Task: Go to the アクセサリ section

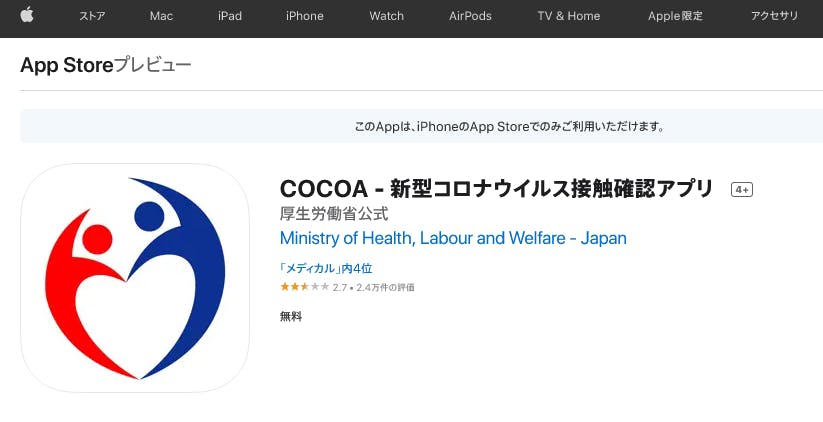Action: click(x=774, y=16)
